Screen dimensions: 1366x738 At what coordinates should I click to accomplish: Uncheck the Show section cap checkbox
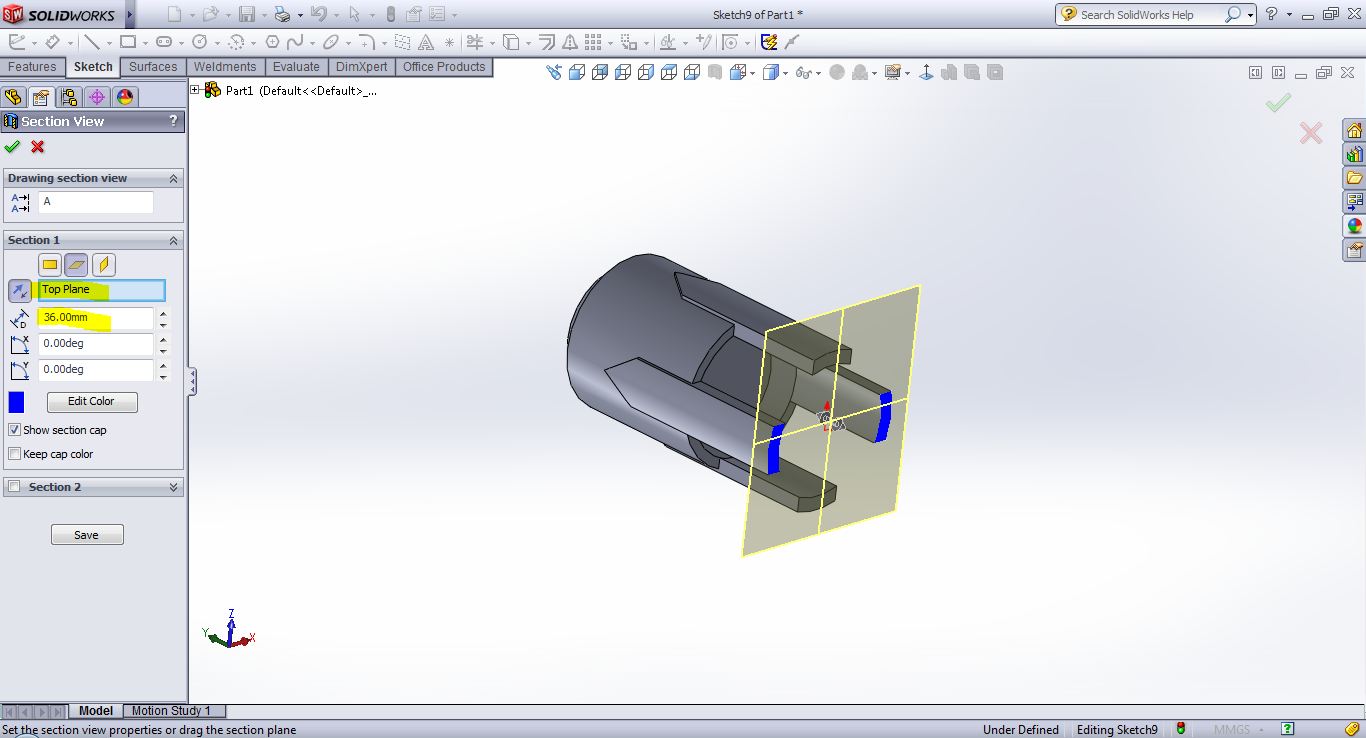click(14, 430)
